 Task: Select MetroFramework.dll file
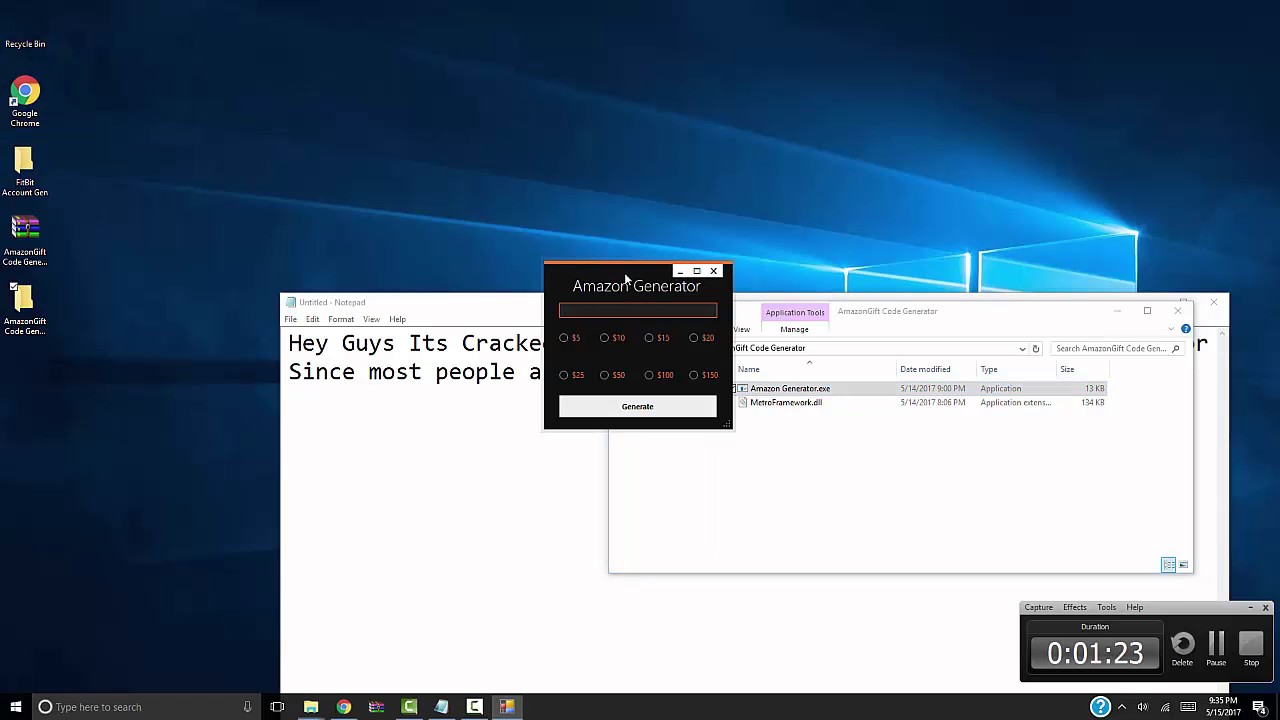(786, 402)
